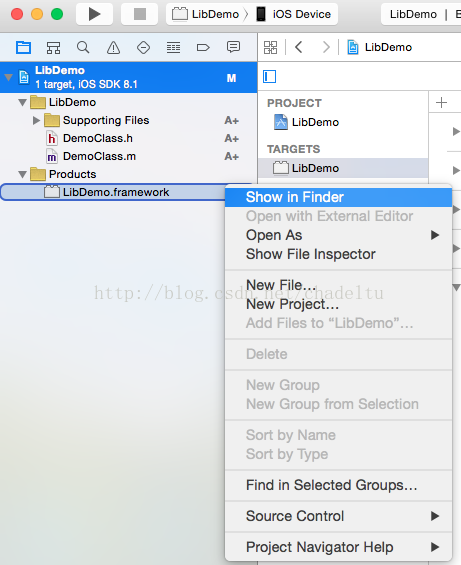
Task: Collapse the LibDemo group folder
Action: pyautogui.click(x=23, y=102)
